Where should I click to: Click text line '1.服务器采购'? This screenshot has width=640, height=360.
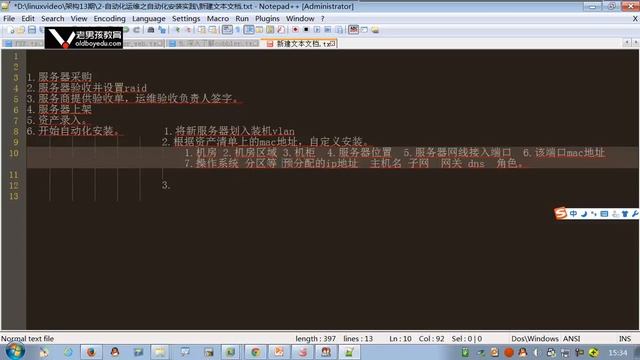tap(59, 77)
